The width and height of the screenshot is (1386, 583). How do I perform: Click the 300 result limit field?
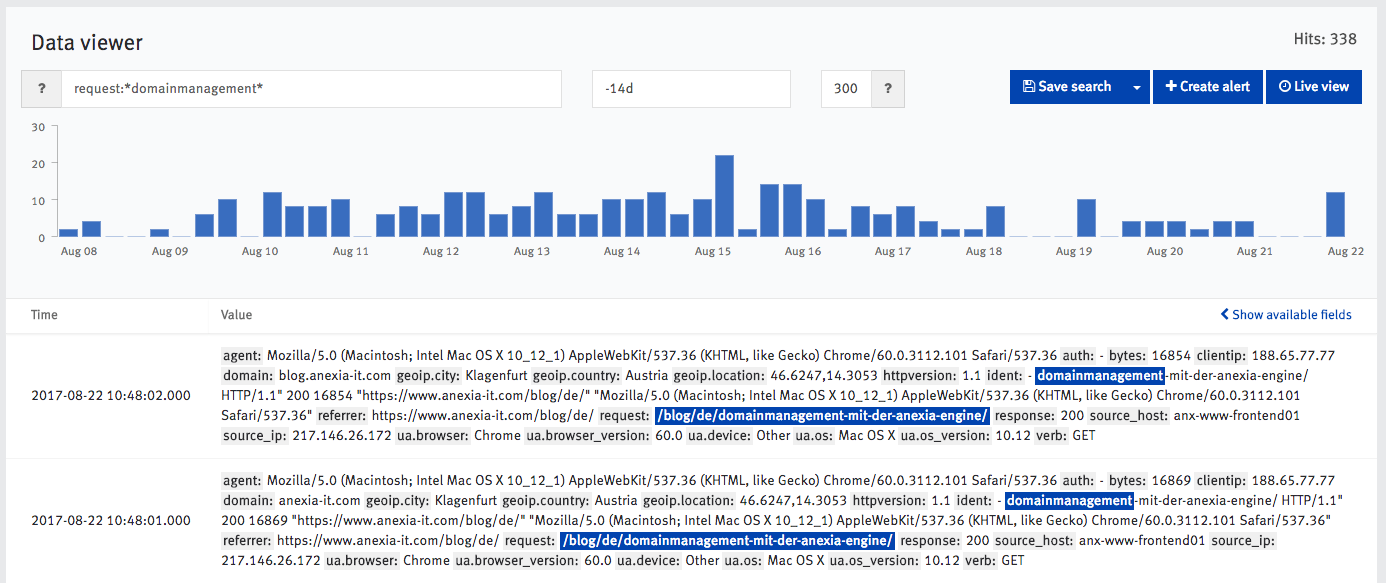tap(846, 88)
